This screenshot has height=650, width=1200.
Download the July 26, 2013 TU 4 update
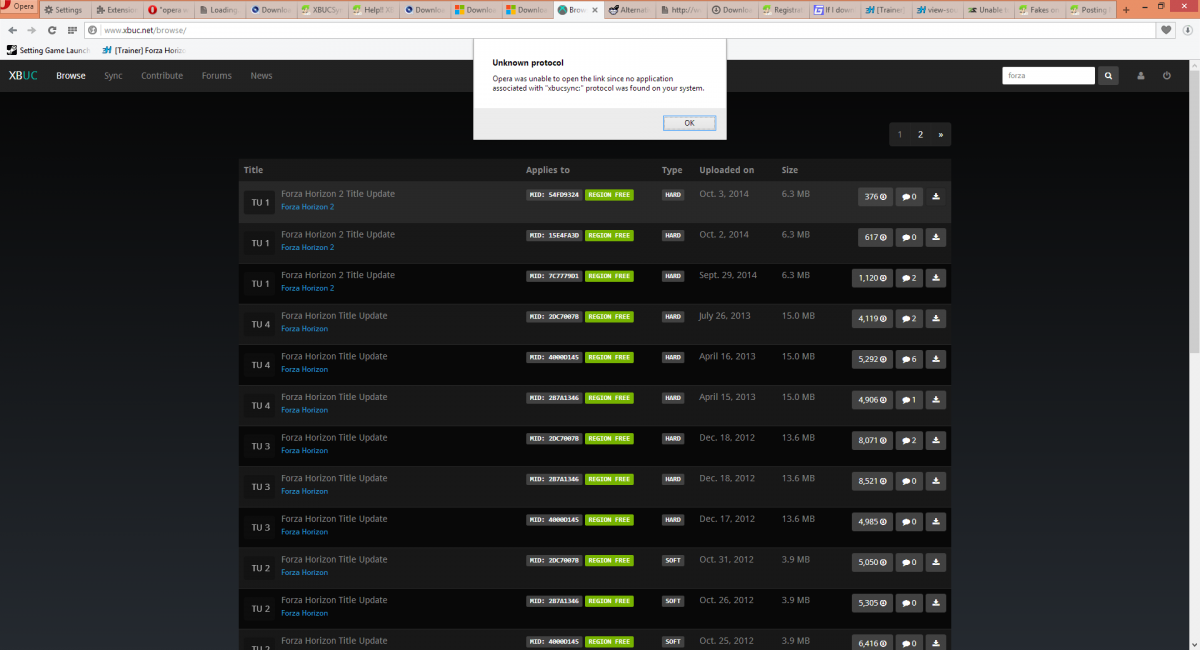(x=935, y=319)
